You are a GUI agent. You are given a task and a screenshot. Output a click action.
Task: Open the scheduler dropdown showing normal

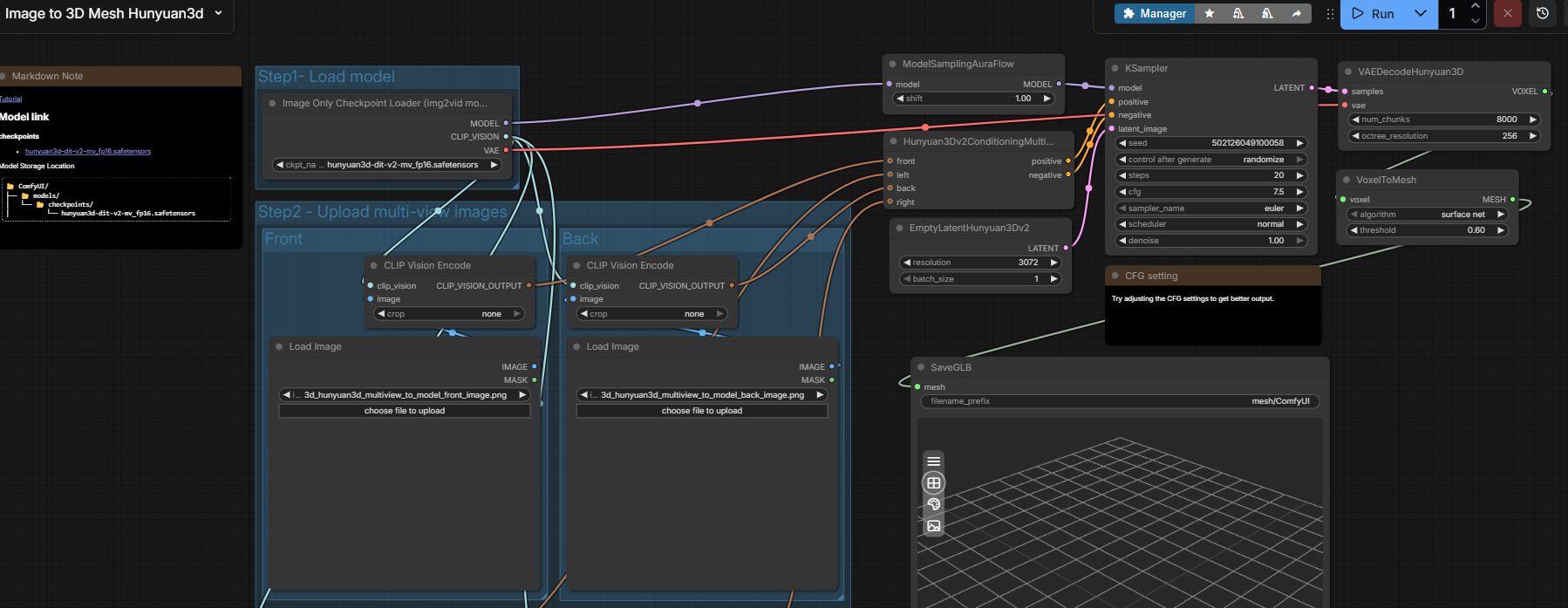[1211, 224]
